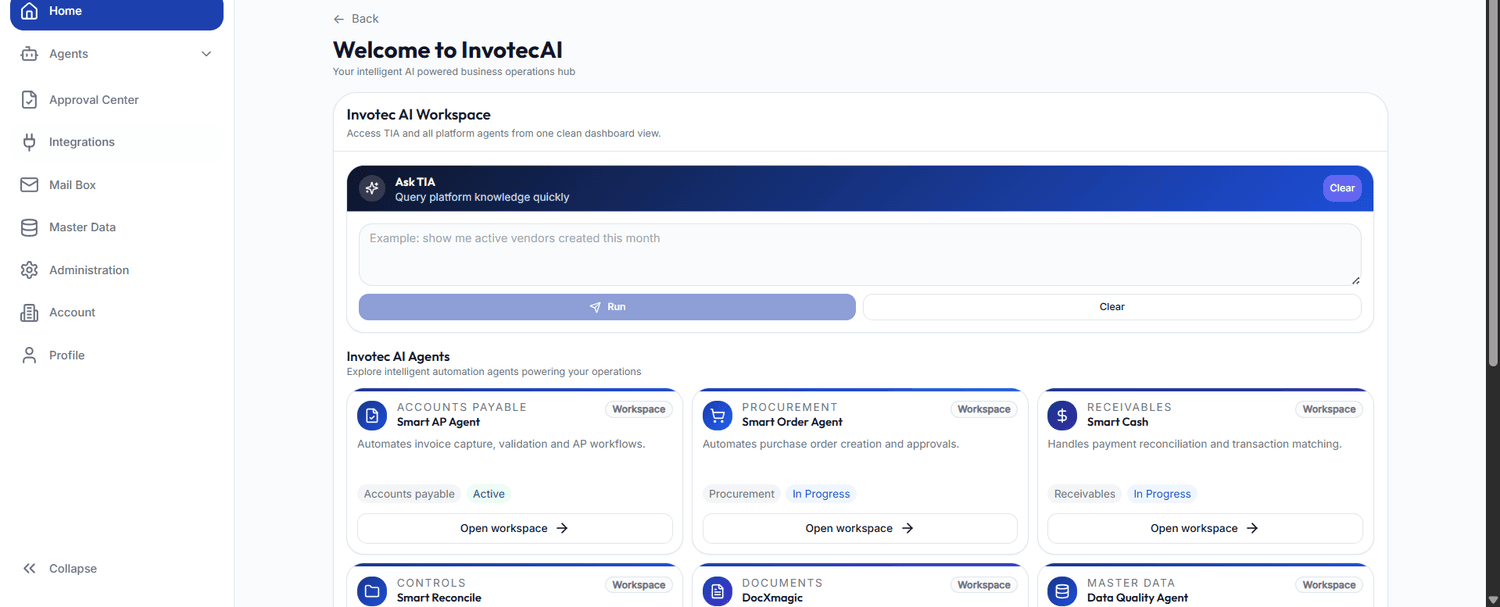Image resolution: width=1500 pixels, height=607 pixels.
Task: Click the Mail Box envelope icon
Action: (29, 185)
